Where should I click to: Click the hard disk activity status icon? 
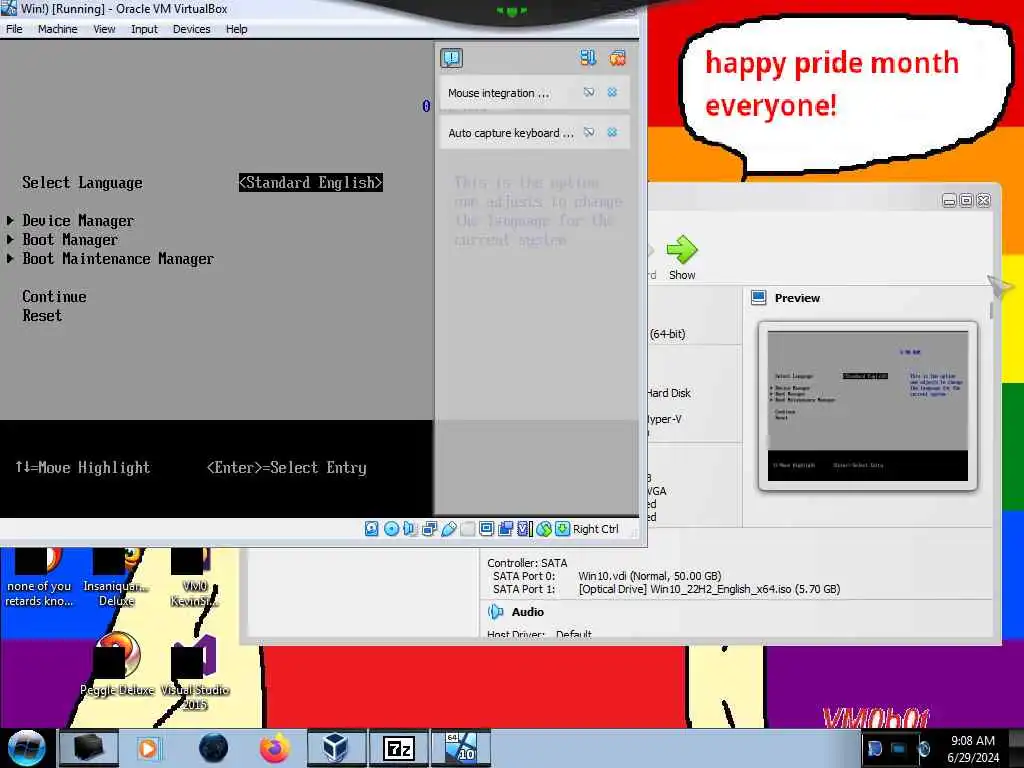coord(371,529)
